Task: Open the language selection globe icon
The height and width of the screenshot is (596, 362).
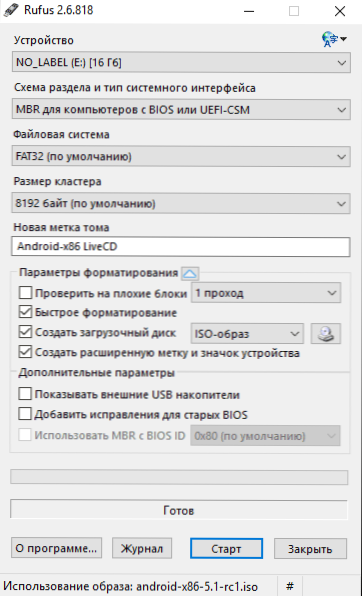Action: tap(334, 39)
